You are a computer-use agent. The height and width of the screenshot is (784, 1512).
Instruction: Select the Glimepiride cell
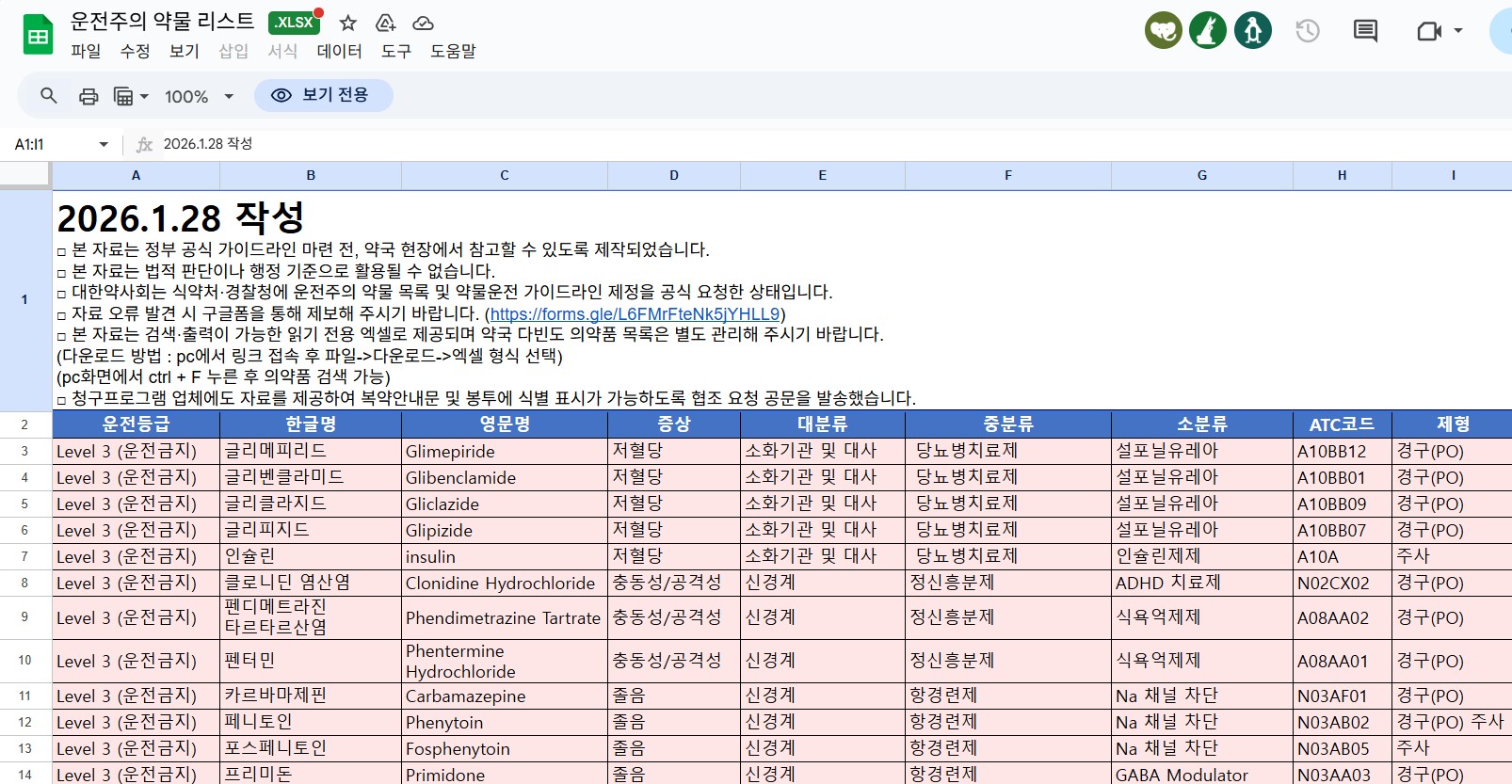coord(504,452)
